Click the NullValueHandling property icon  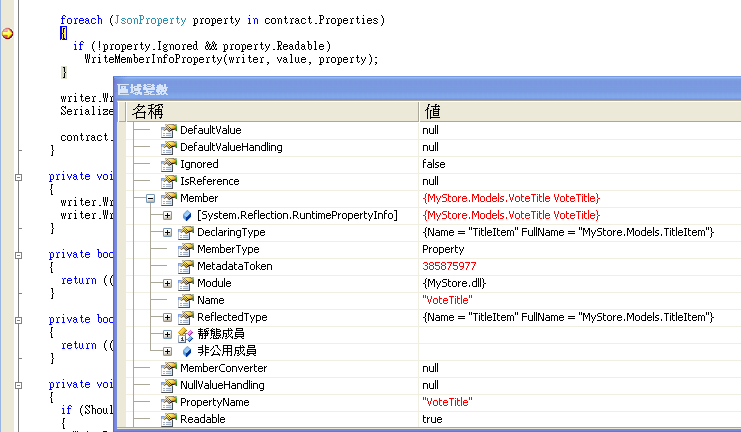[x=169, y=386]
